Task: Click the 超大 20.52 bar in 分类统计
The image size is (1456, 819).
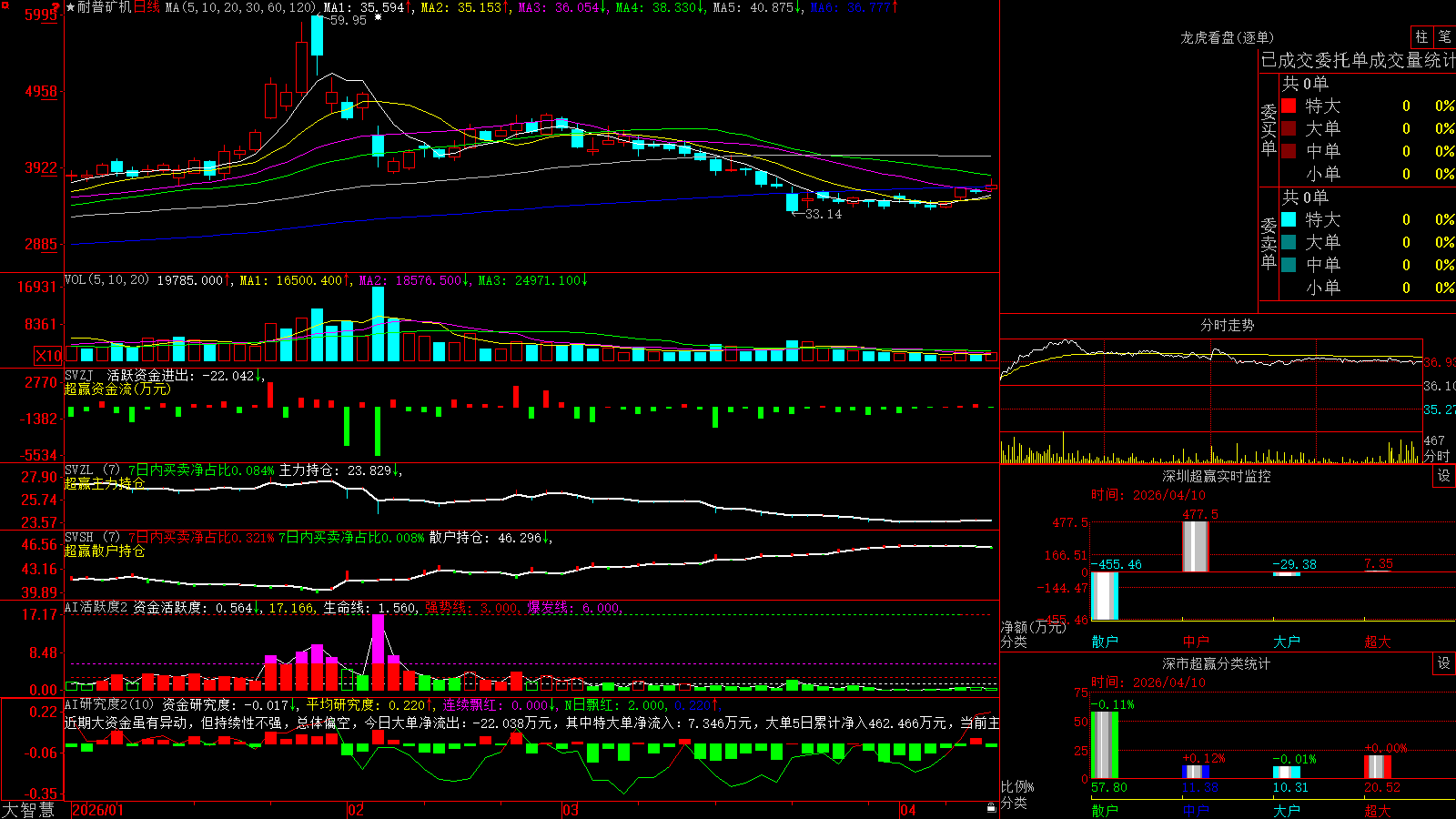Action: (1378, 766)
